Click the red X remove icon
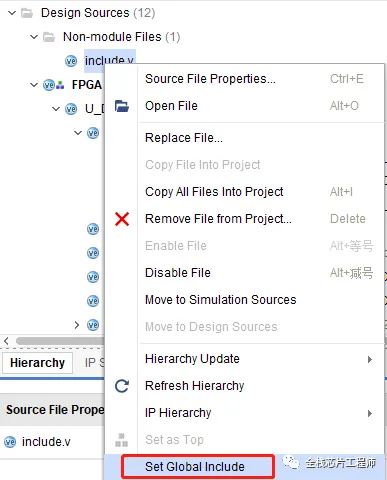387x480 pixels. 122,219
